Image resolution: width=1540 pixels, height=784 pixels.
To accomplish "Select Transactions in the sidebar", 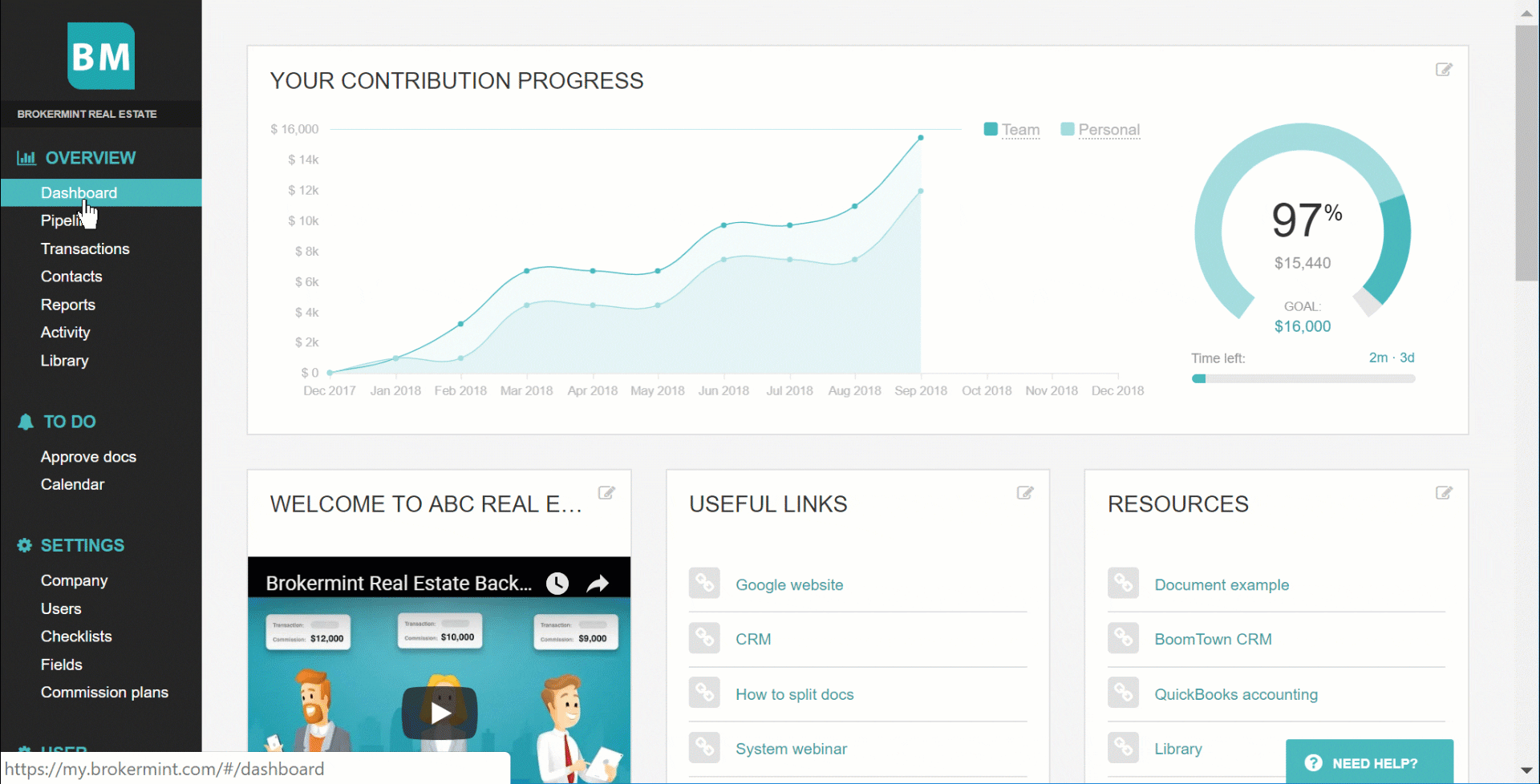I will 85,249.
